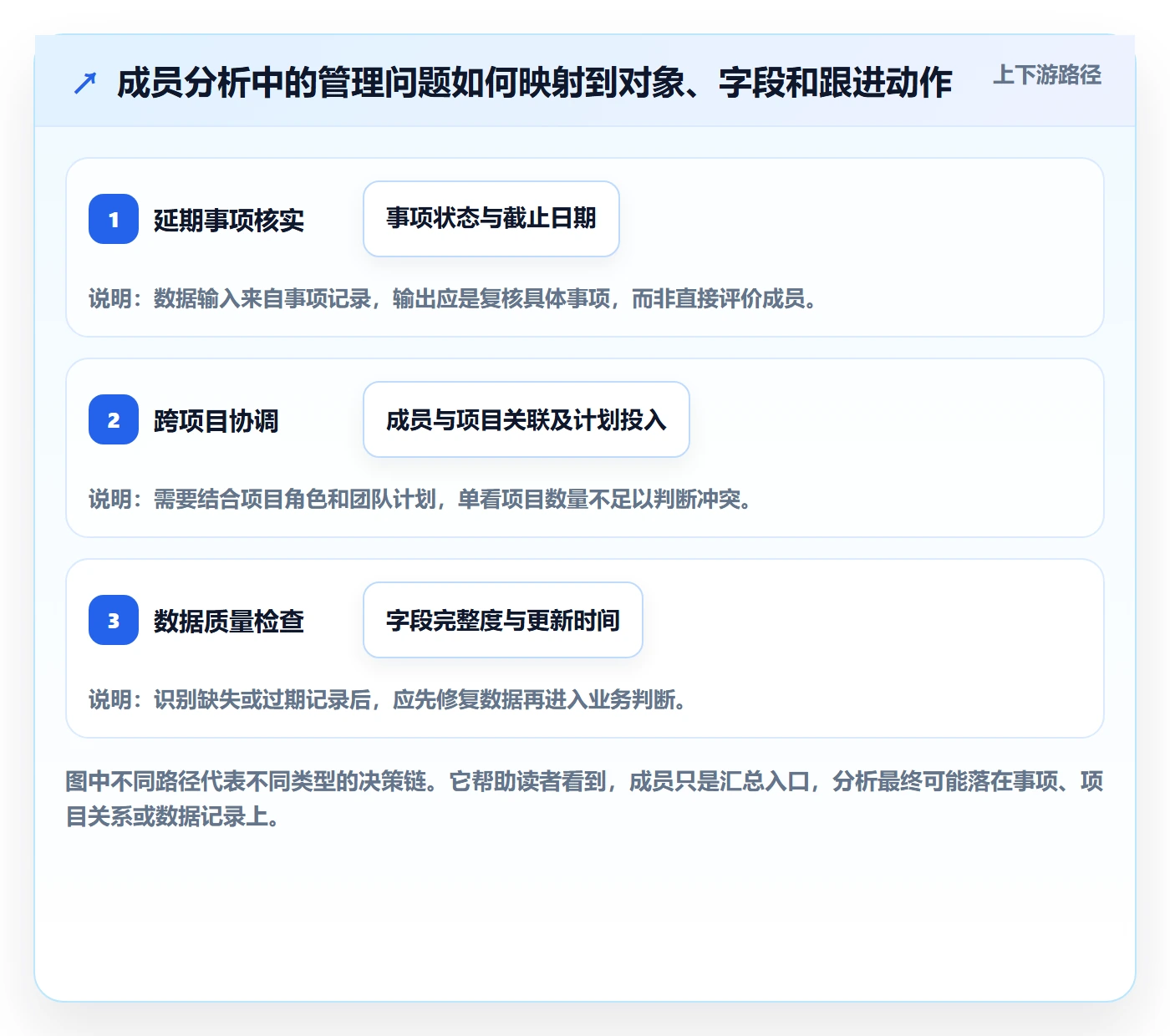The image size is (1170, 1036).
Task: Click the 数据质量检查 heading
Action: (229, 621)
